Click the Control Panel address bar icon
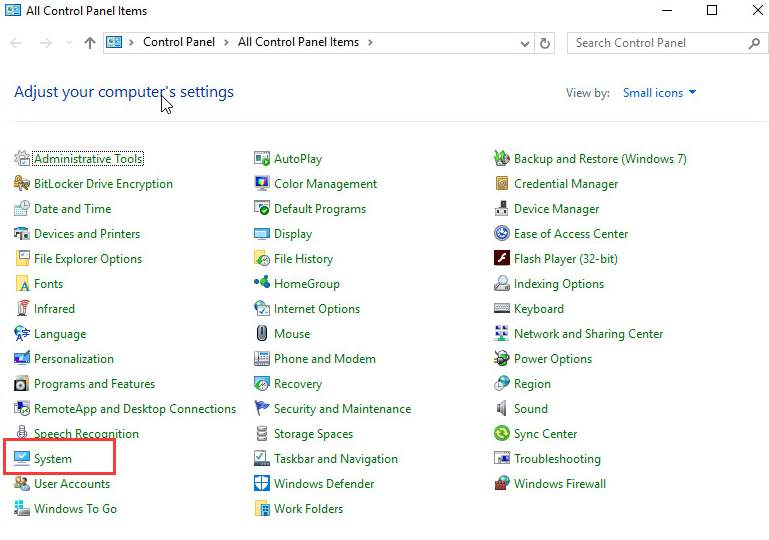 114,42
